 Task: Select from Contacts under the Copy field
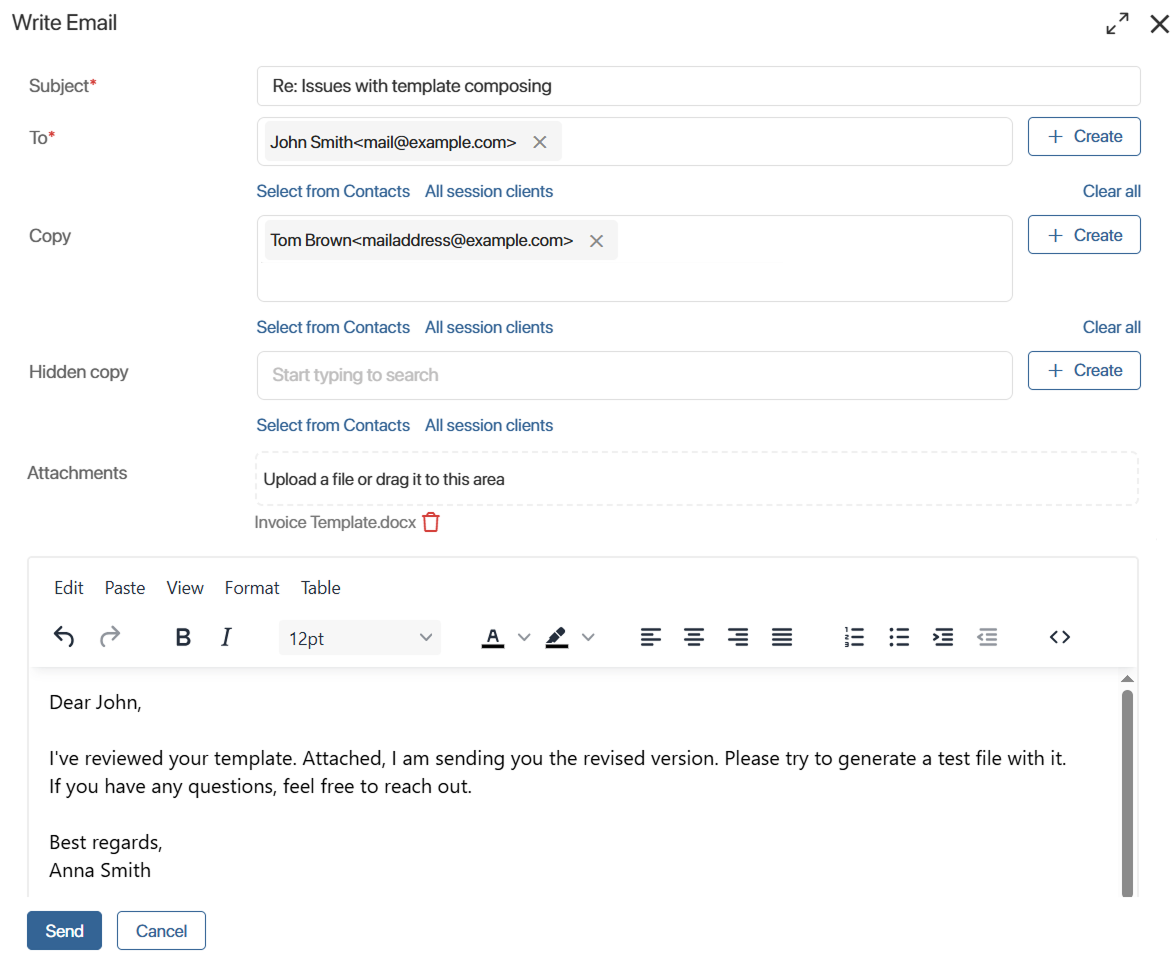click(333, 327)
